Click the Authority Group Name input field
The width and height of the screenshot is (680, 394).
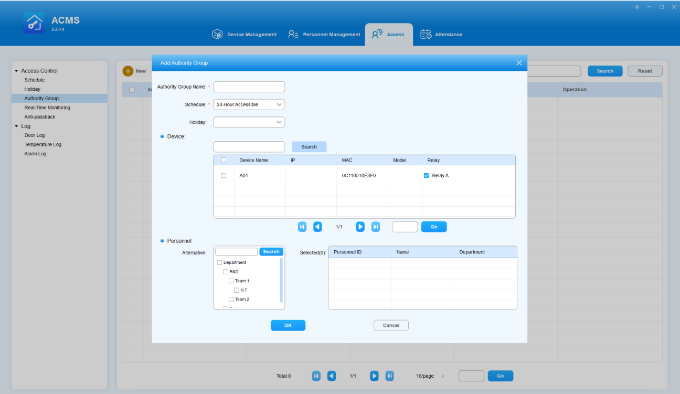(x=249, y=87)
